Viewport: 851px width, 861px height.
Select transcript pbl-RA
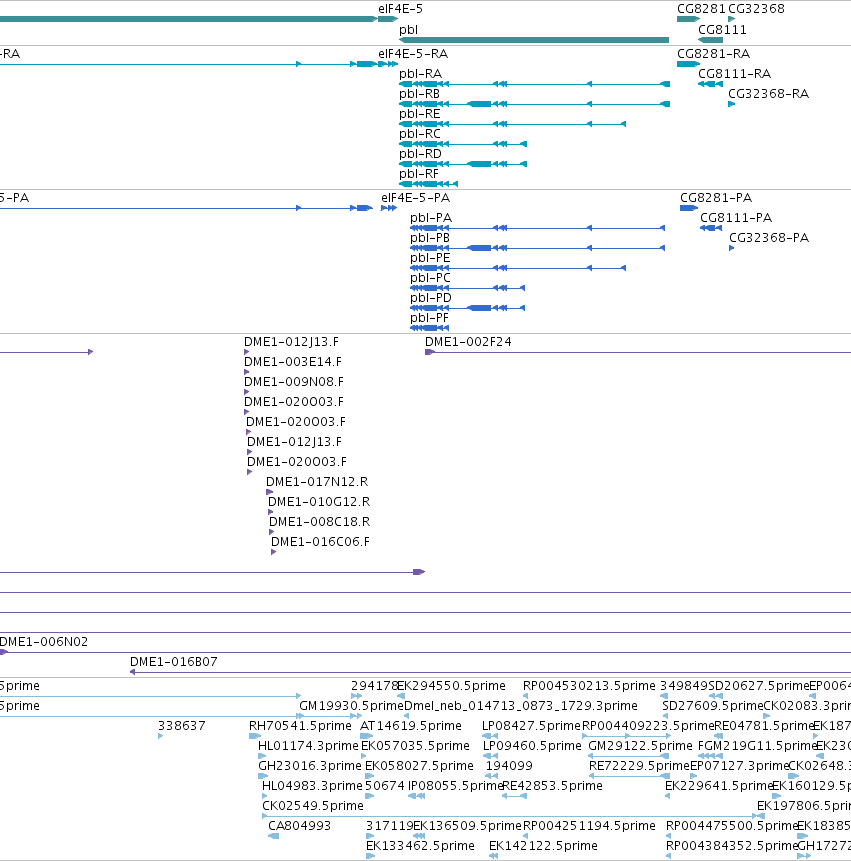[534, 84]
